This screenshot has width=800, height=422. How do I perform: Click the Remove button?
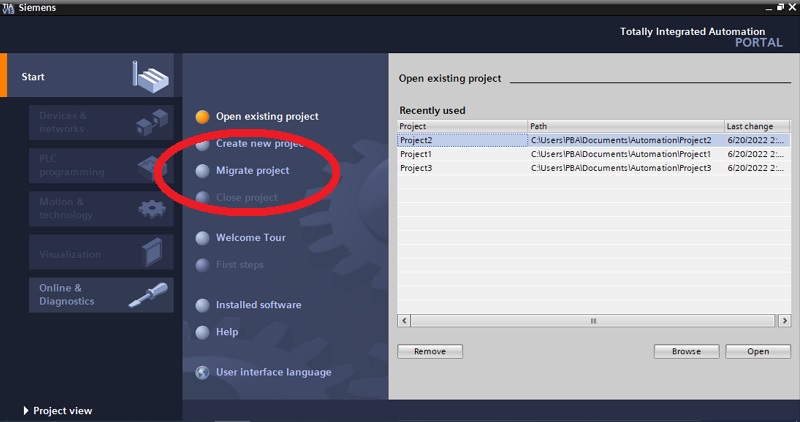pyautogui.click(x=430, y=351)
